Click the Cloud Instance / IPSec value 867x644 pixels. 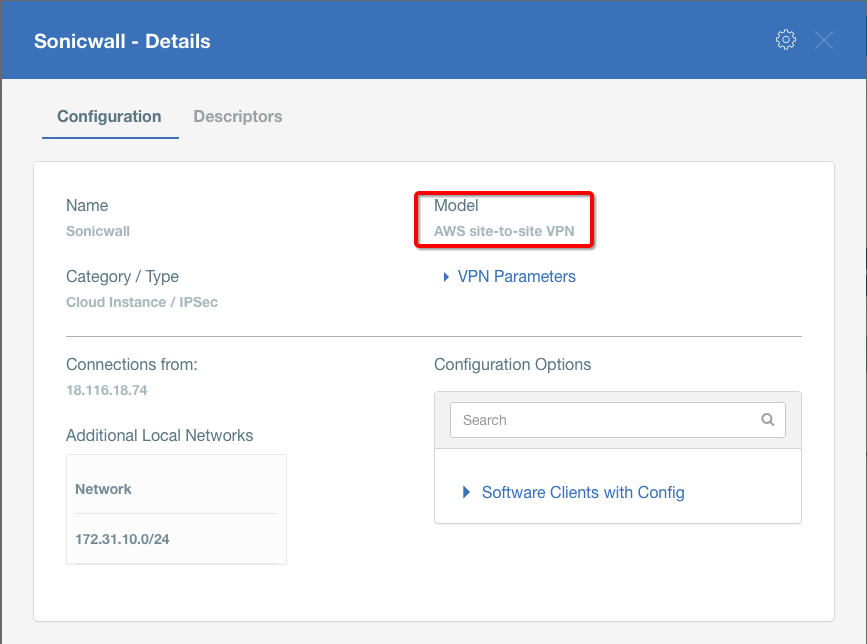142,302
